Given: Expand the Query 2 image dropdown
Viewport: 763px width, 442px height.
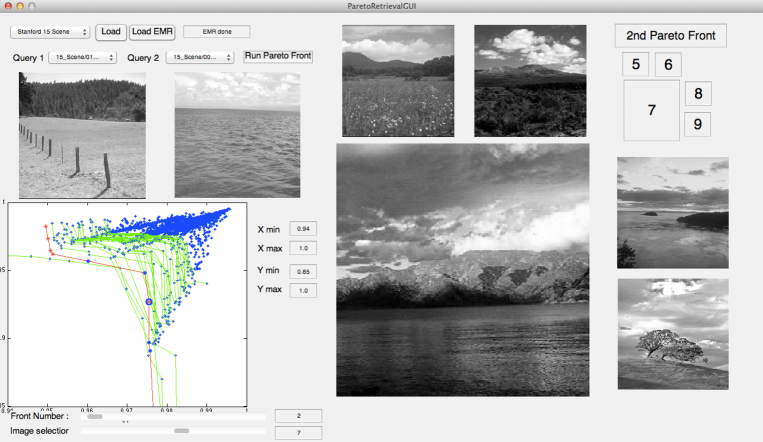Looking at the screenshot, I should click(200, 58).
